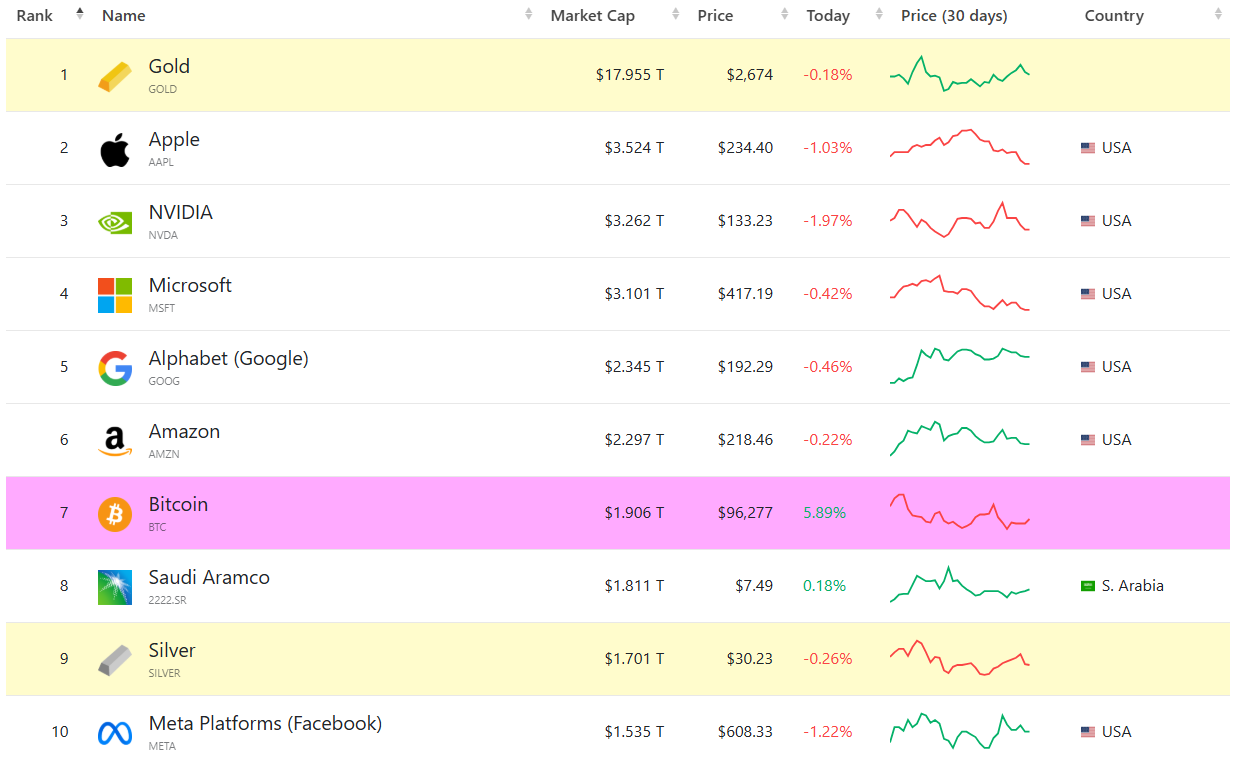Screen dimensions: 1238x768
Task: Click the Meta logo icon
Action: (x=114, y=733)
